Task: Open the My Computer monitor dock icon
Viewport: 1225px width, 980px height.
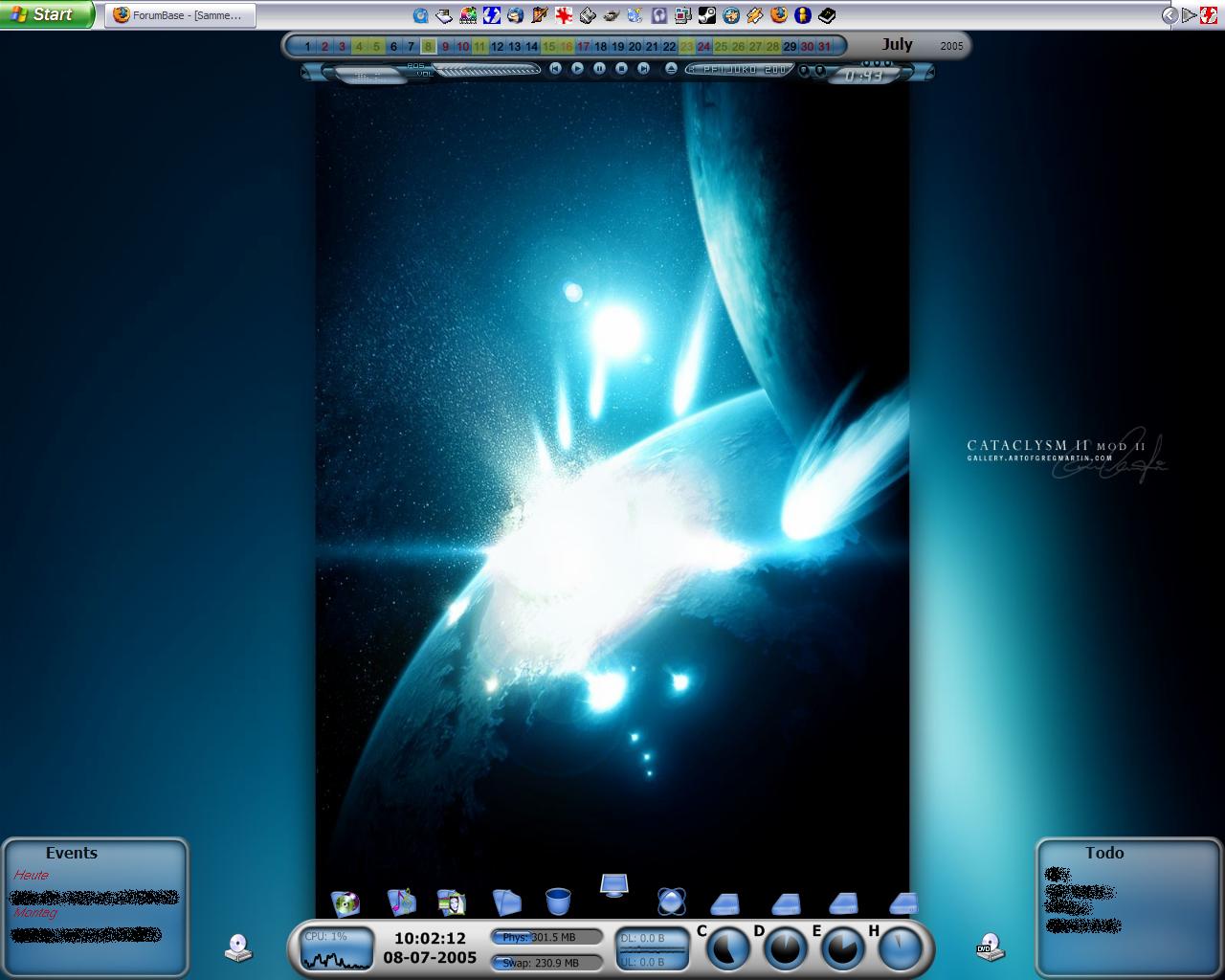Action: click(x=613, y=885)
